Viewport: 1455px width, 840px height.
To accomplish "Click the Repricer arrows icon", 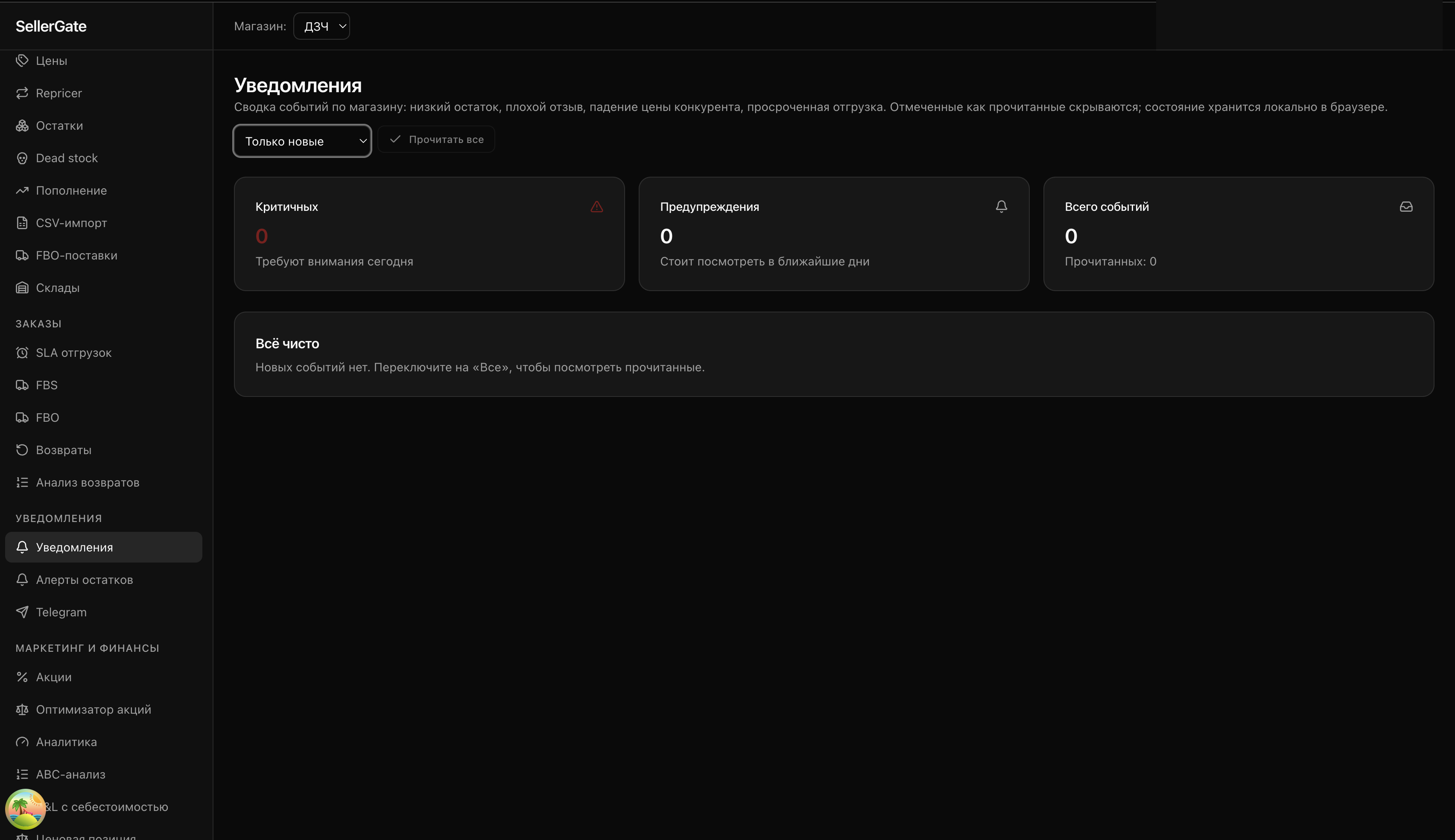I will (x=22, y=93).
